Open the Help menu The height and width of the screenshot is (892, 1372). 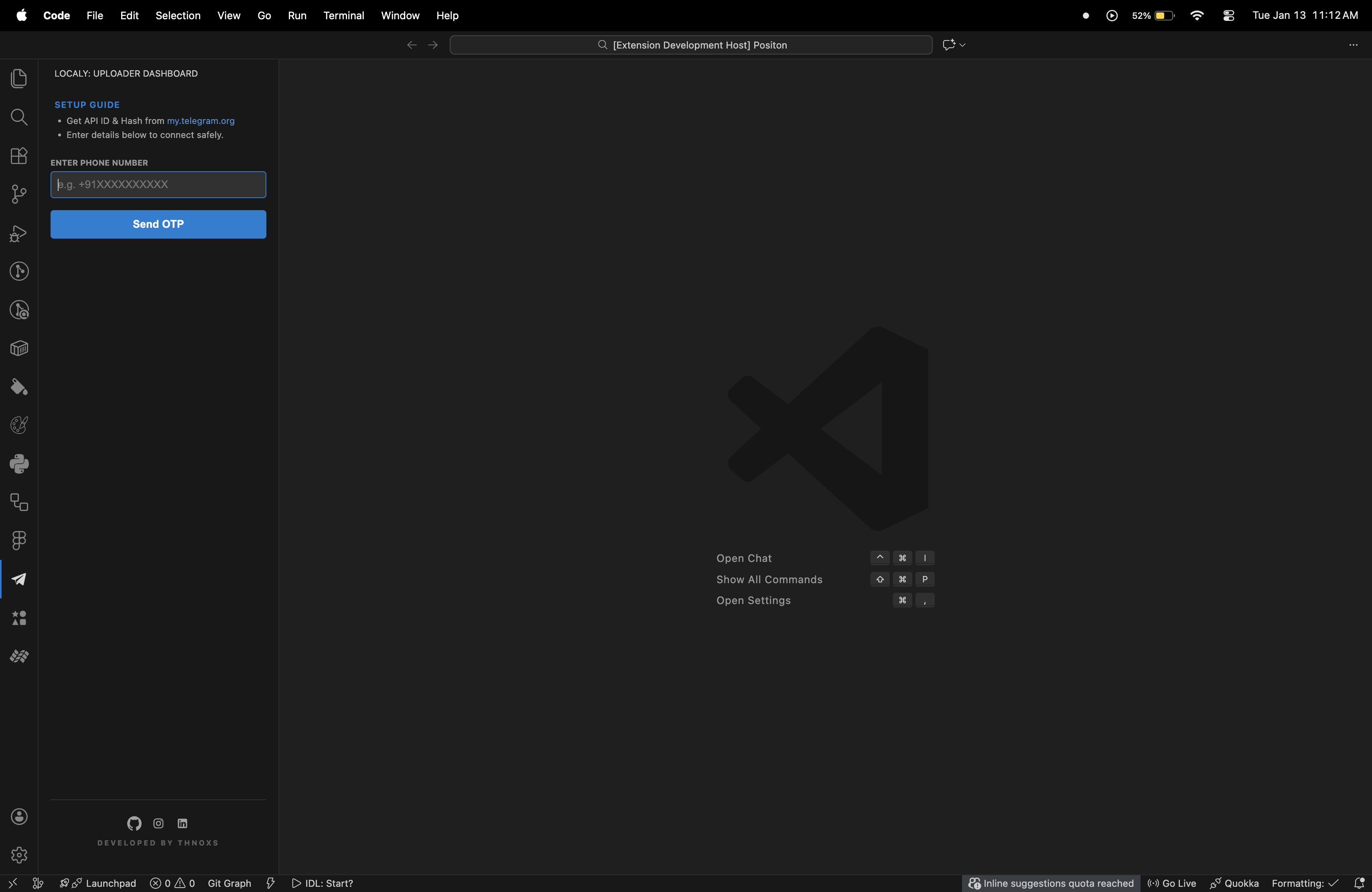coord(447,16)
